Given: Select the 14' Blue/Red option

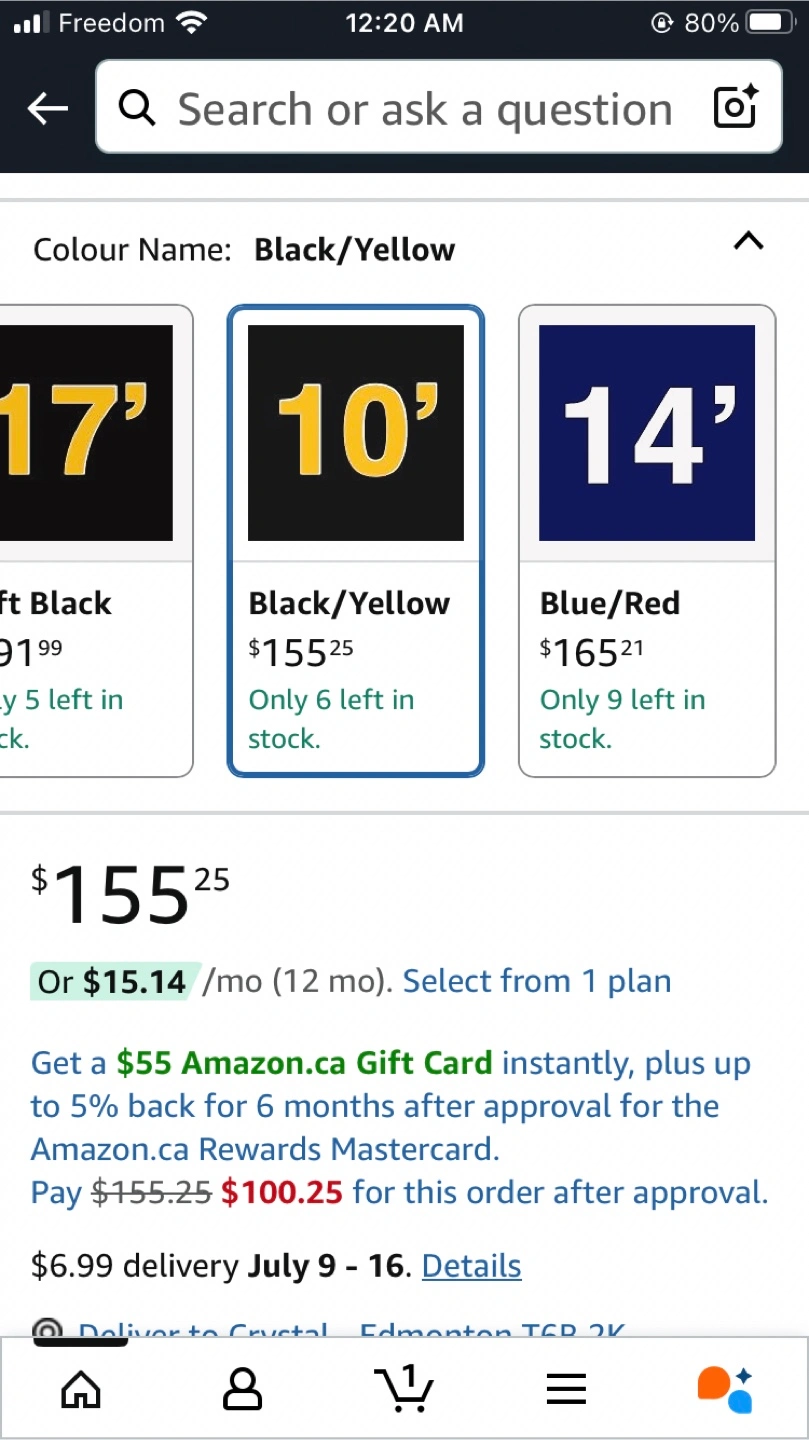Looking at the screenshot, I should [647, 540].
